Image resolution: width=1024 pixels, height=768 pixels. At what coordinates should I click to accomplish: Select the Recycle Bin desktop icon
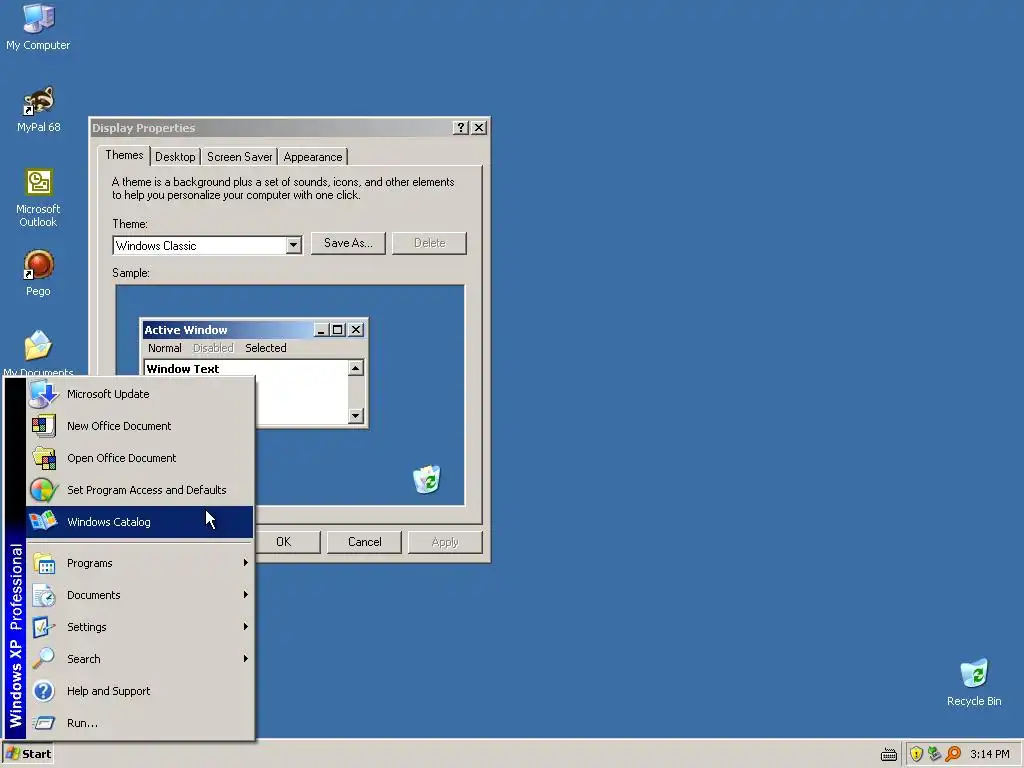974,675
